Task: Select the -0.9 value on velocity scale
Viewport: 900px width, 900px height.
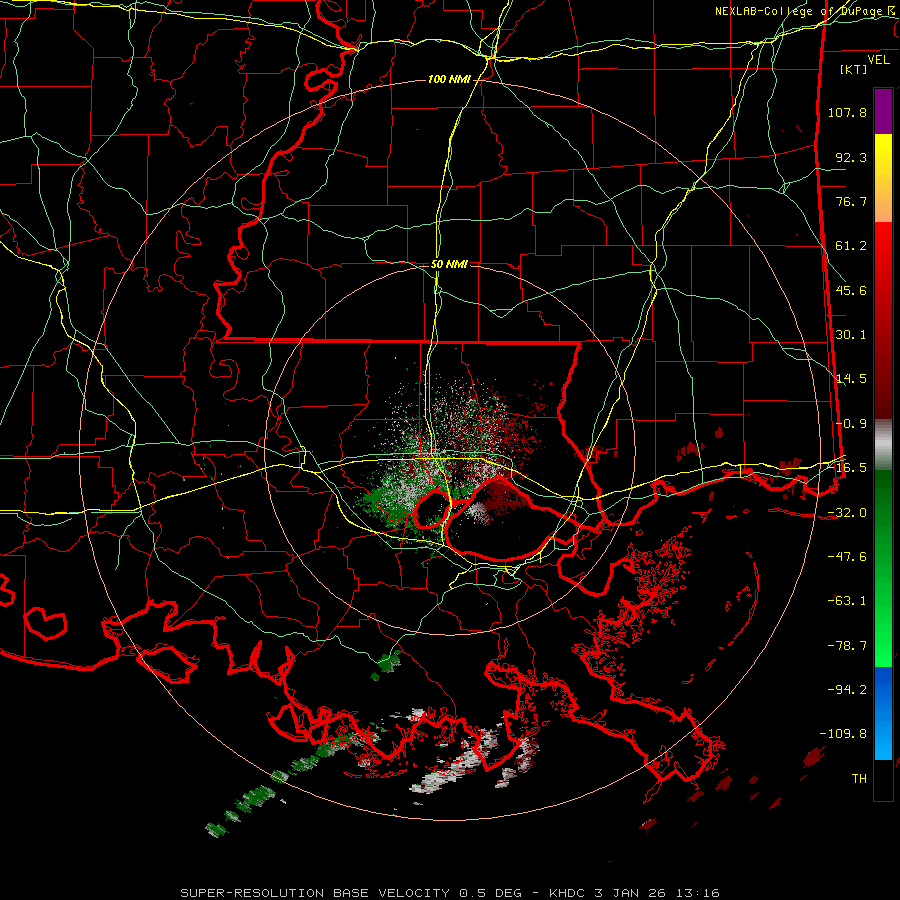Action: [x=851, y=424]
